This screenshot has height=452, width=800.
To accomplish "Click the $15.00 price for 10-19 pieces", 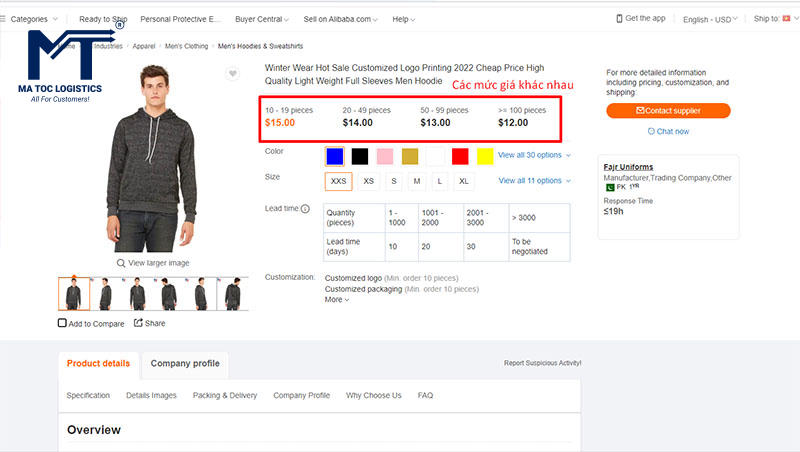I will pos(280,122).
